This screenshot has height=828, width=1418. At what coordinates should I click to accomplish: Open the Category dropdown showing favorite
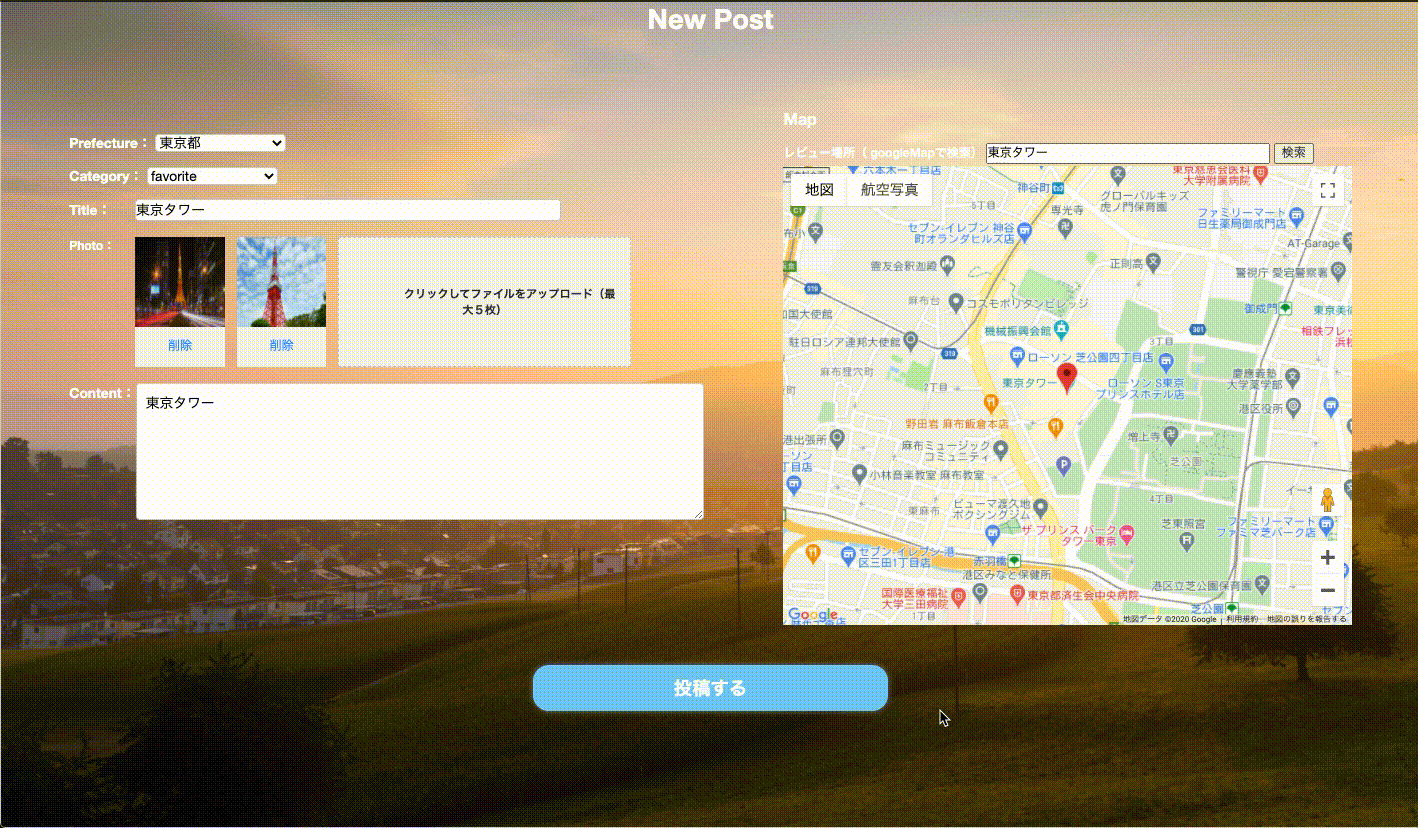(212, 176)
